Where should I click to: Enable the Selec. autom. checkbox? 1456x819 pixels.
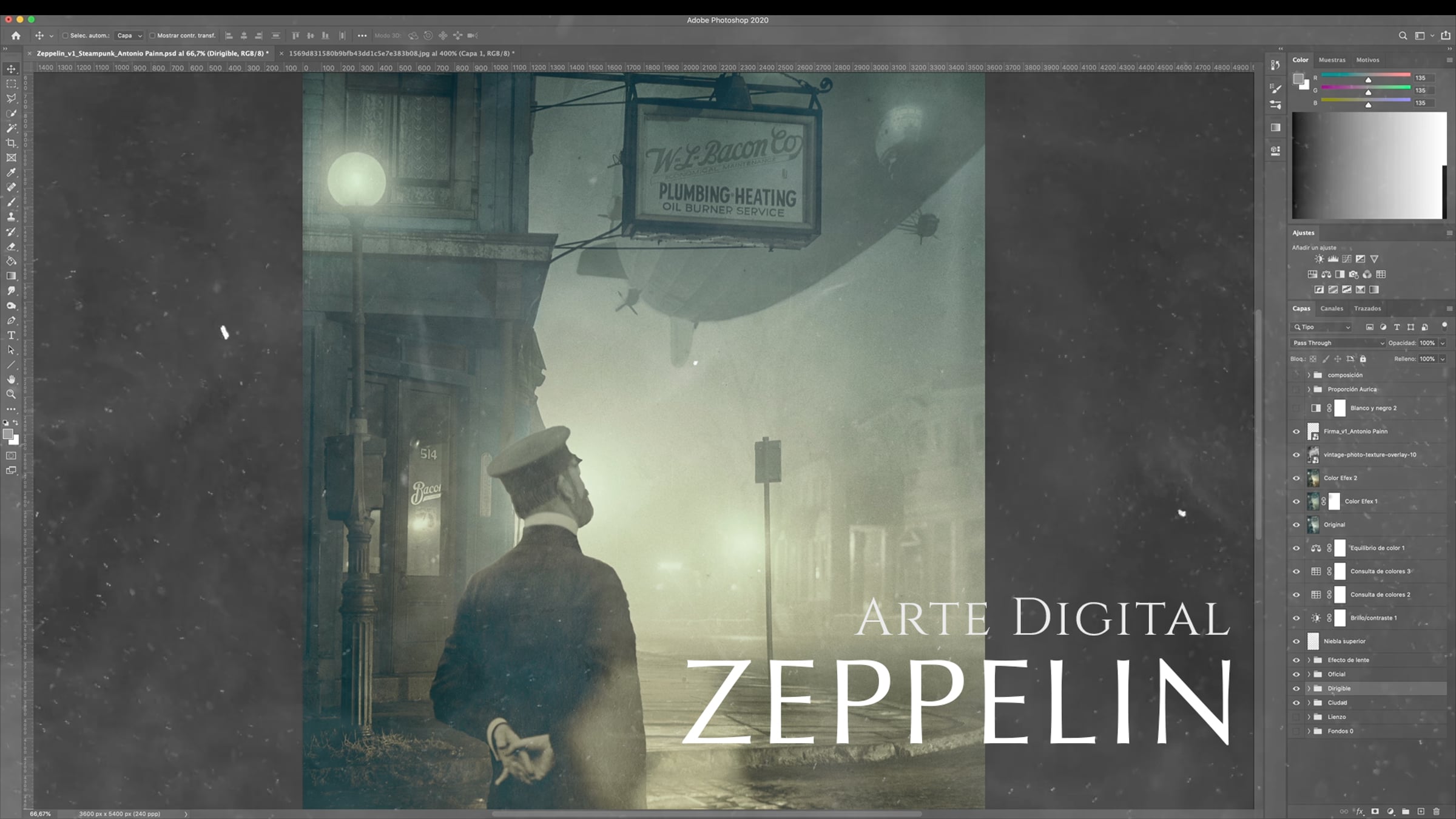pos(66,36)
